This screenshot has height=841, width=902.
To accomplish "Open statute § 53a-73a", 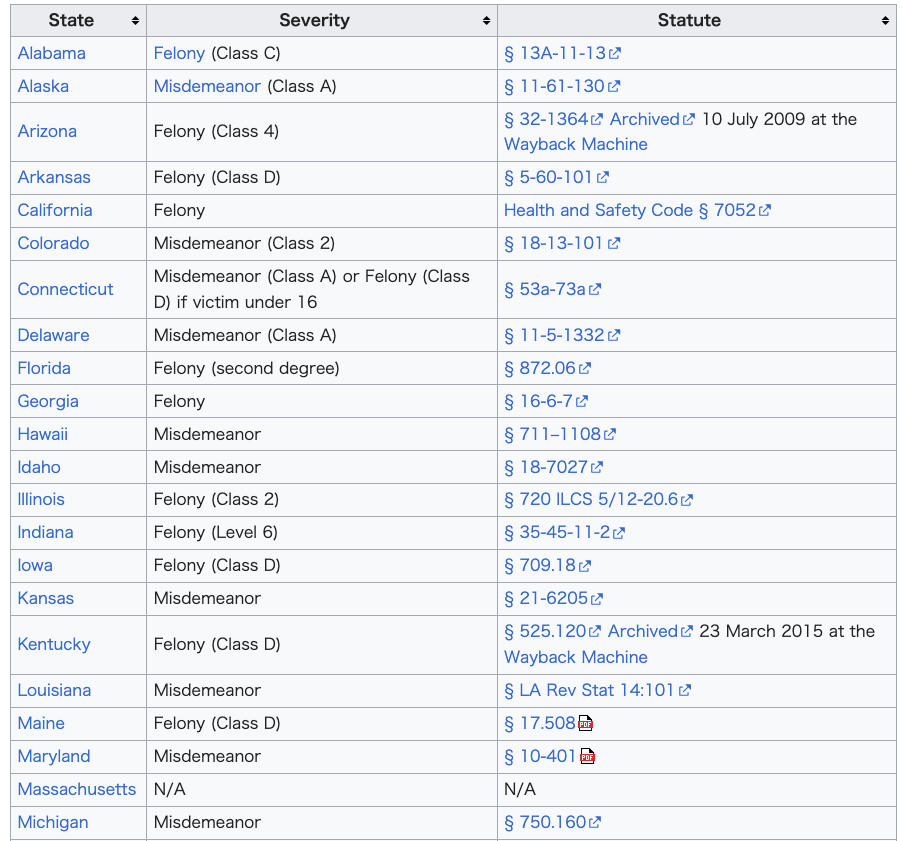I will (x=545, y=289).
